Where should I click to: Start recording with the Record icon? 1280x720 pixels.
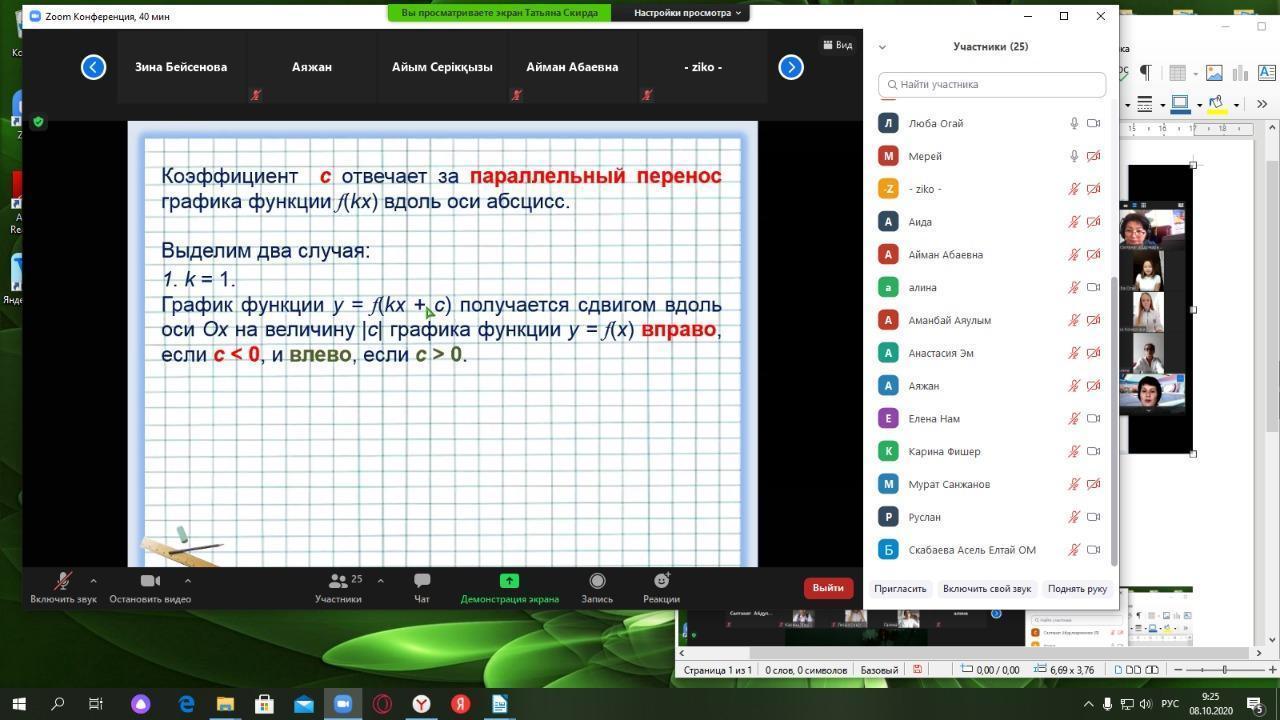[x=597, y=581]
